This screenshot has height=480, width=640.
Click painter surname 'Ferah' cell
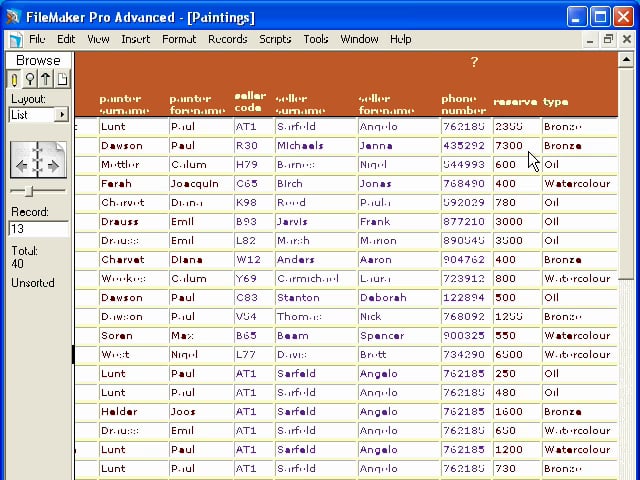click(x=133, y=184)
